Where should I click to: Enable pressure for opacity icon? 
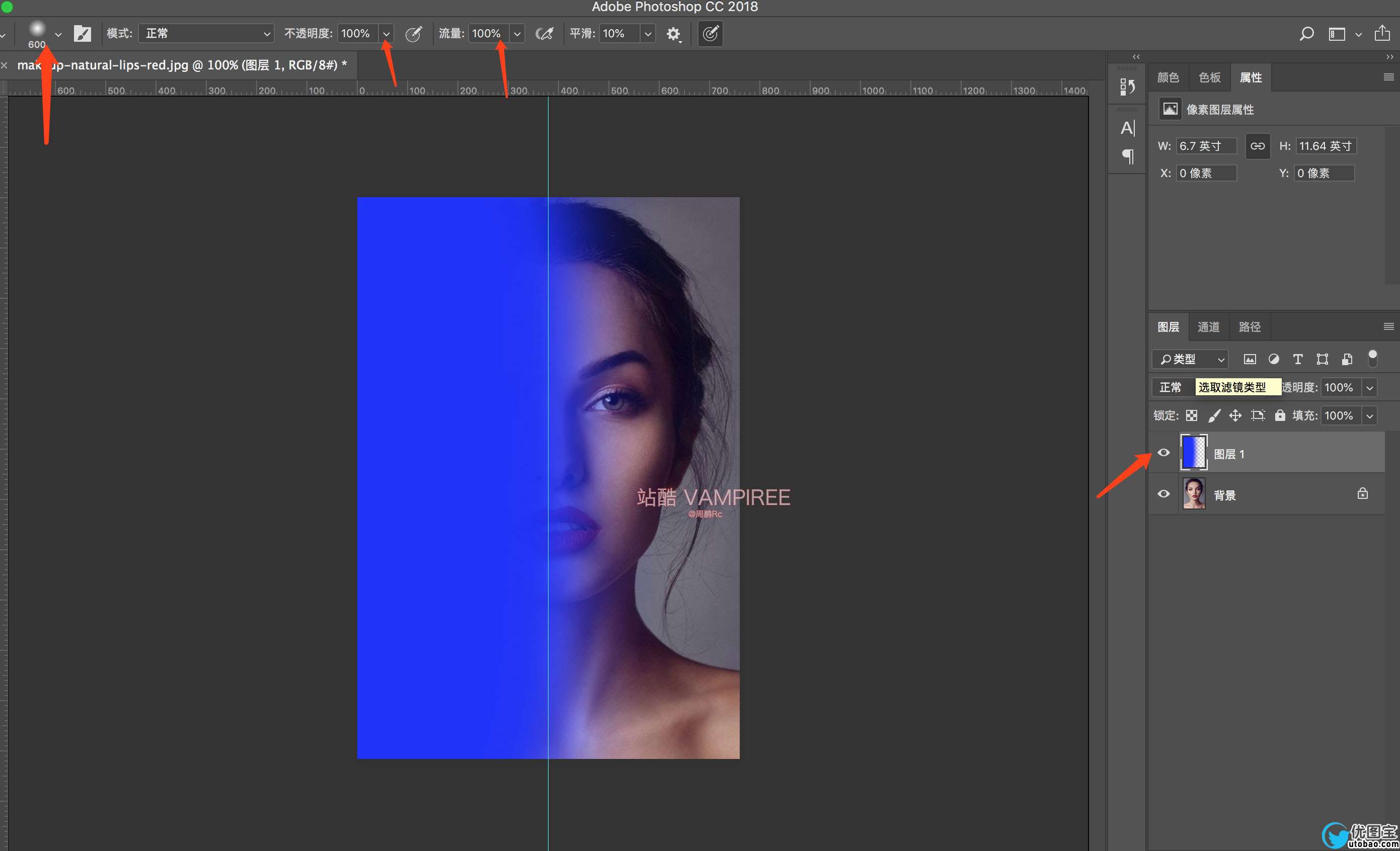414,34
